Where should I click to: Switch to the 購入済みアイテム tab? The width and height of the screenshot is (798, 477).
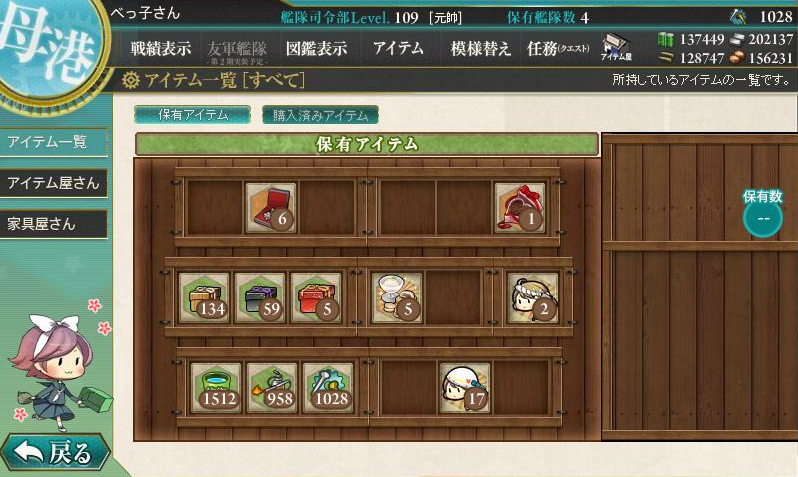320,115
